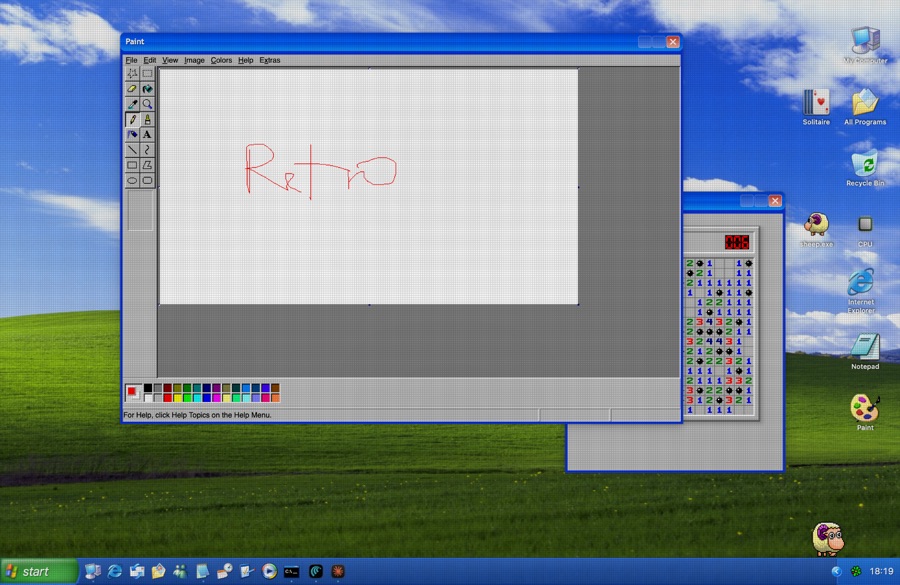Viewport: 900px width, 585px height.
Task: Select the Rounded Rectangle shape tool
Action: 148,180
